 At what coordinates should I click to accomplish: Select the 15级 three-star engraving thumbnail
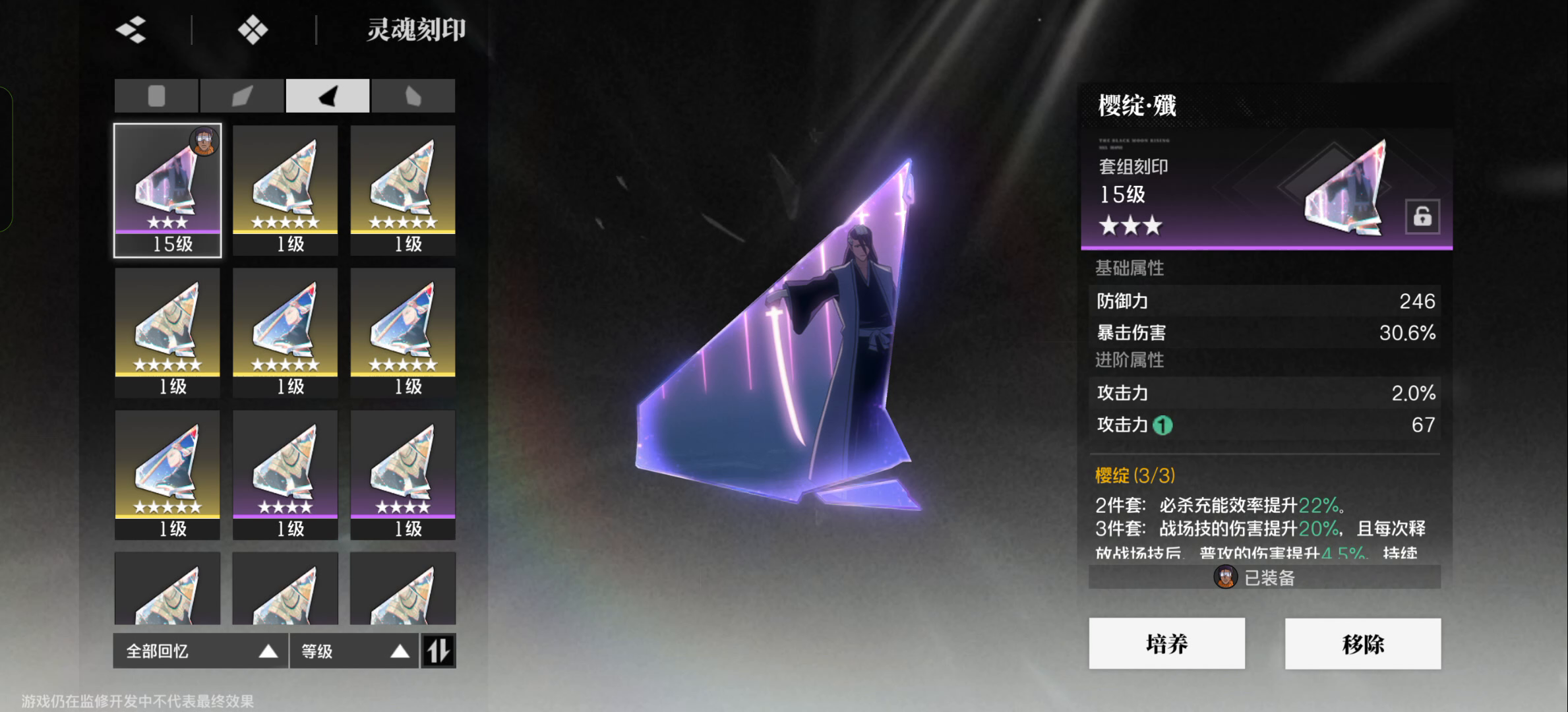(167, 190)
